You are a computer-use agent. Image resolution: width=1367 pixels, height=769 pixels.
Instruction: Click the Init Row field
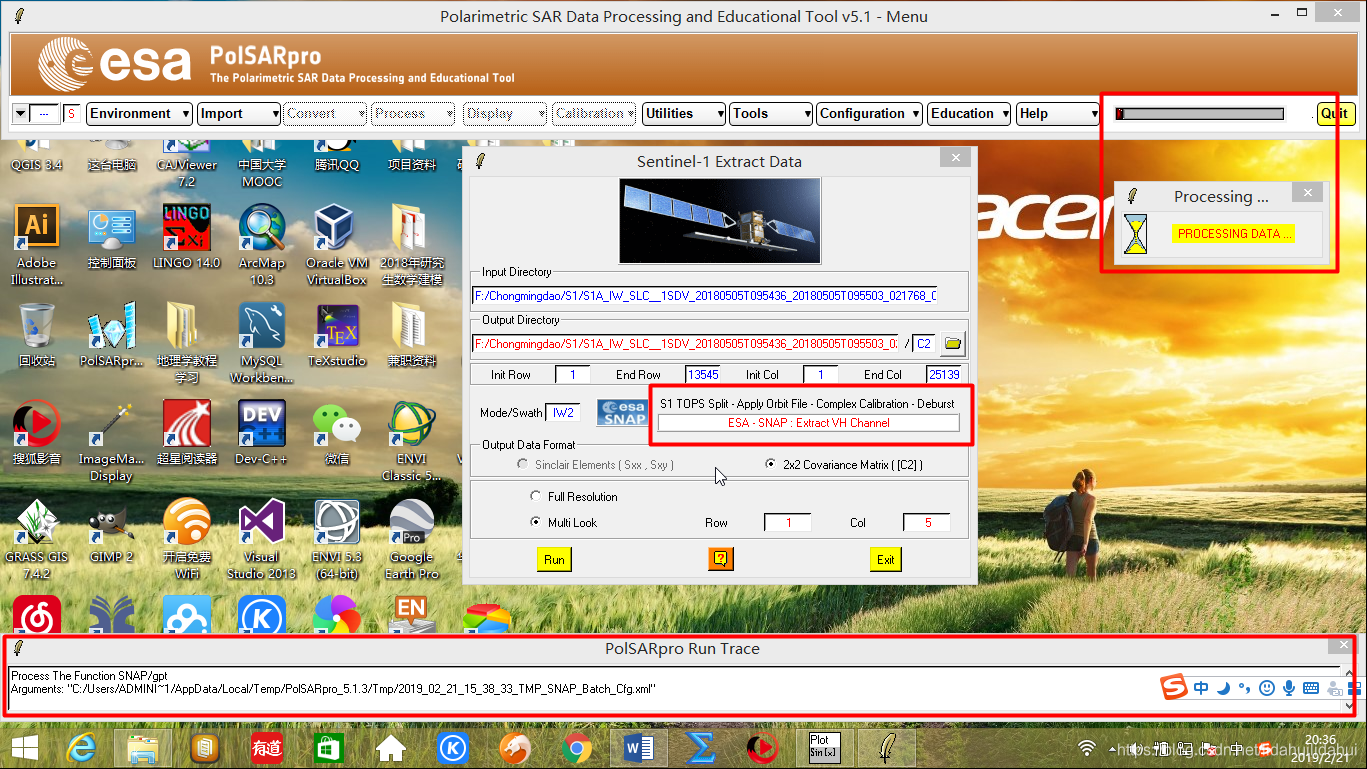tap(573, 375)
